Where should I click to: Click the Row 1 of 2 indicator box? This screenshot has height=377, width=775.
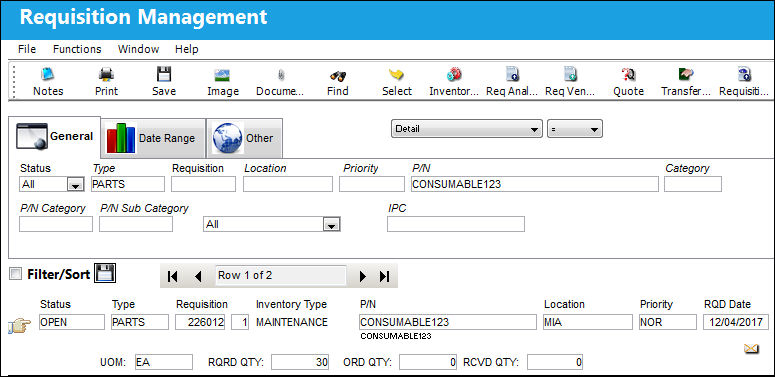pyautogui.click(x=281, y=276)
